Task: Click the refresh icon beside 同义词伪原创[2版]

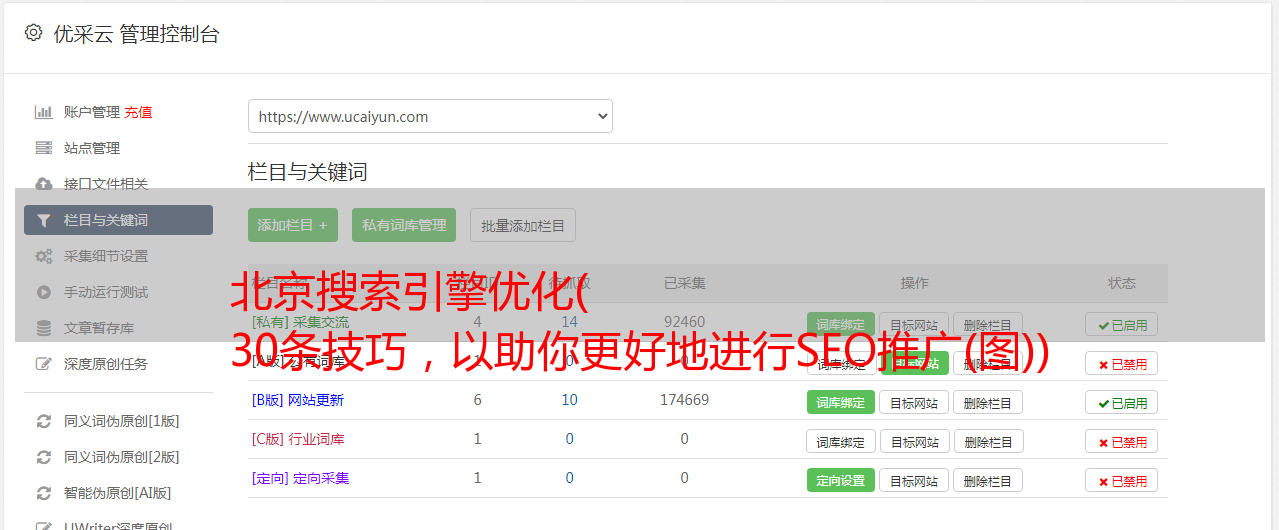Action: [x=44, y=457]
